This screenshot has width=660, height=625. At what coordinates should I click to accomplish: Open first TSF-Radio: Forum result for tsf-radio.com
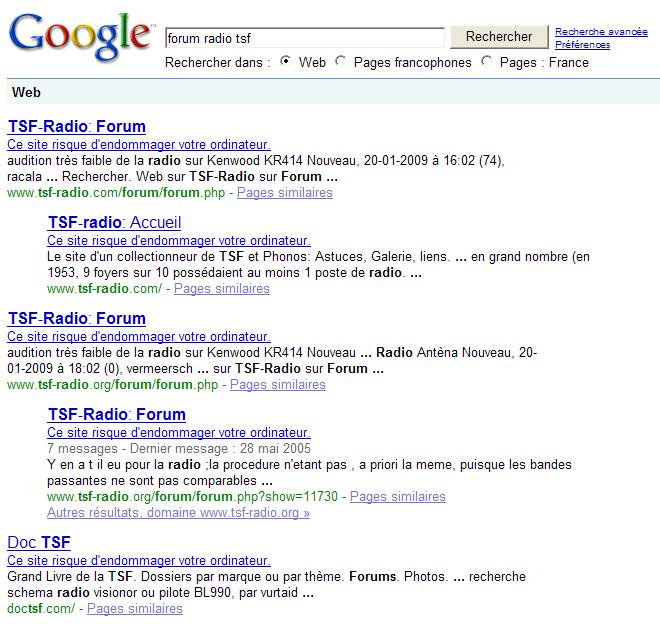77,127
